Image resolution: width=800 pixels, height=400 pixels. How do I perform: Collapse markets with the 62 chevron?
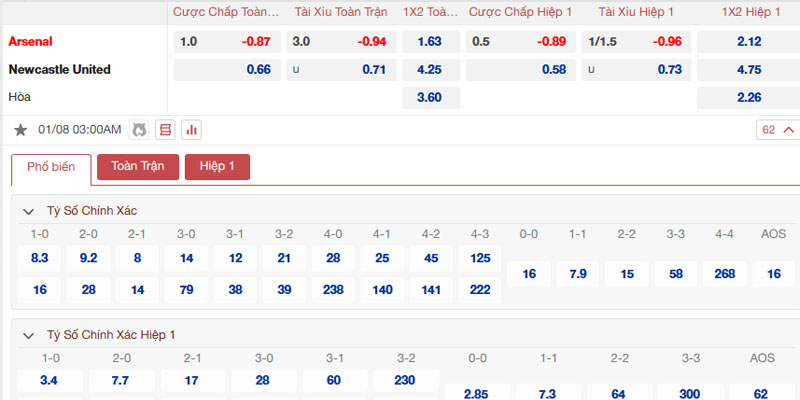778,130
